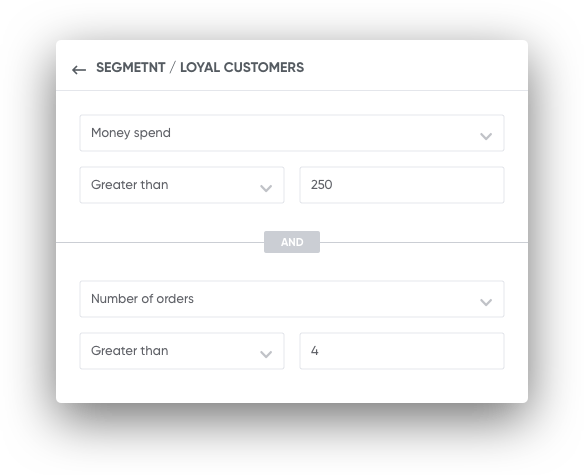Click the Money spend label text

pos(131,133)
